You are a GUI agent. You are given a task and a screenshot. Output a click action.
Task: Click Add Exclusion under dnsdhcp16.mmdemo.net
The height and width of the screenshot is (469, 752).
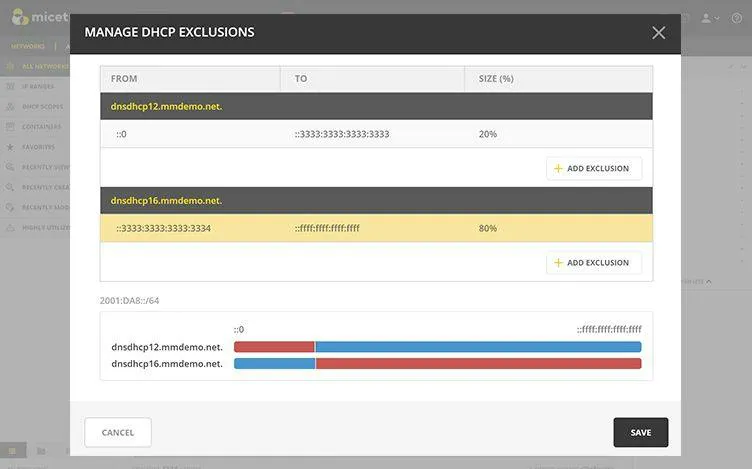[x=594, y=263]
